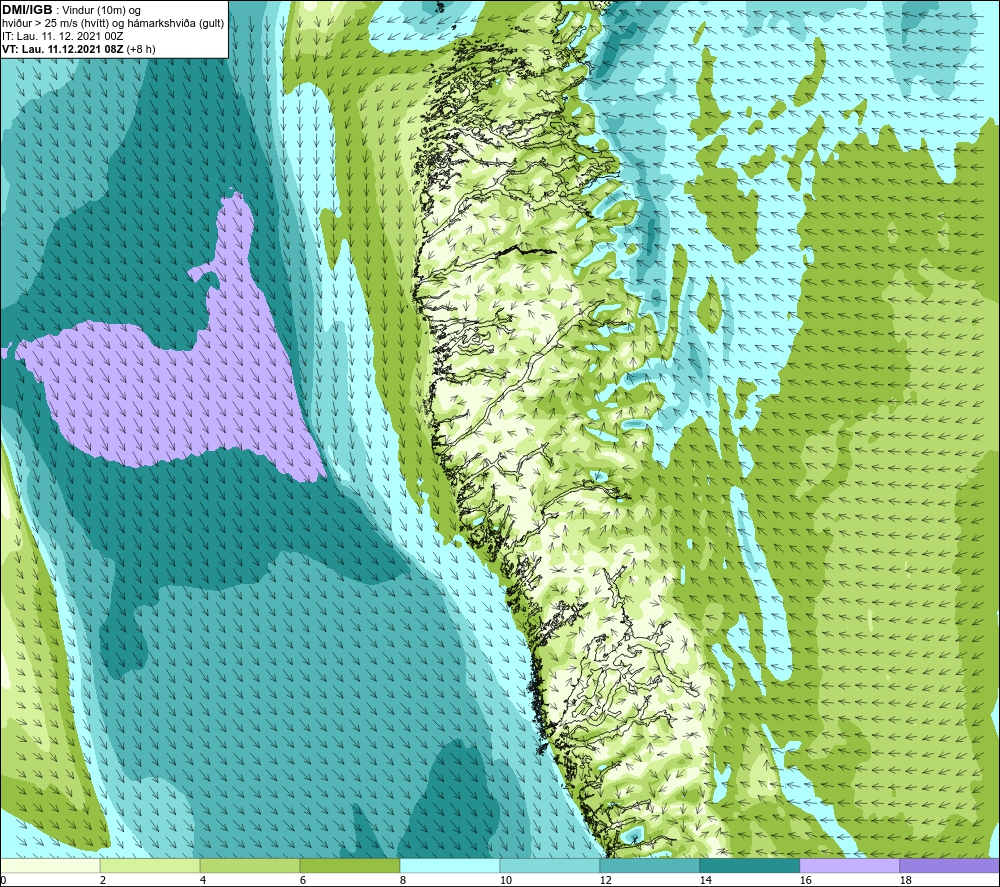Click the 2–4 m/s light green swatch

click(x=150, y=865)
